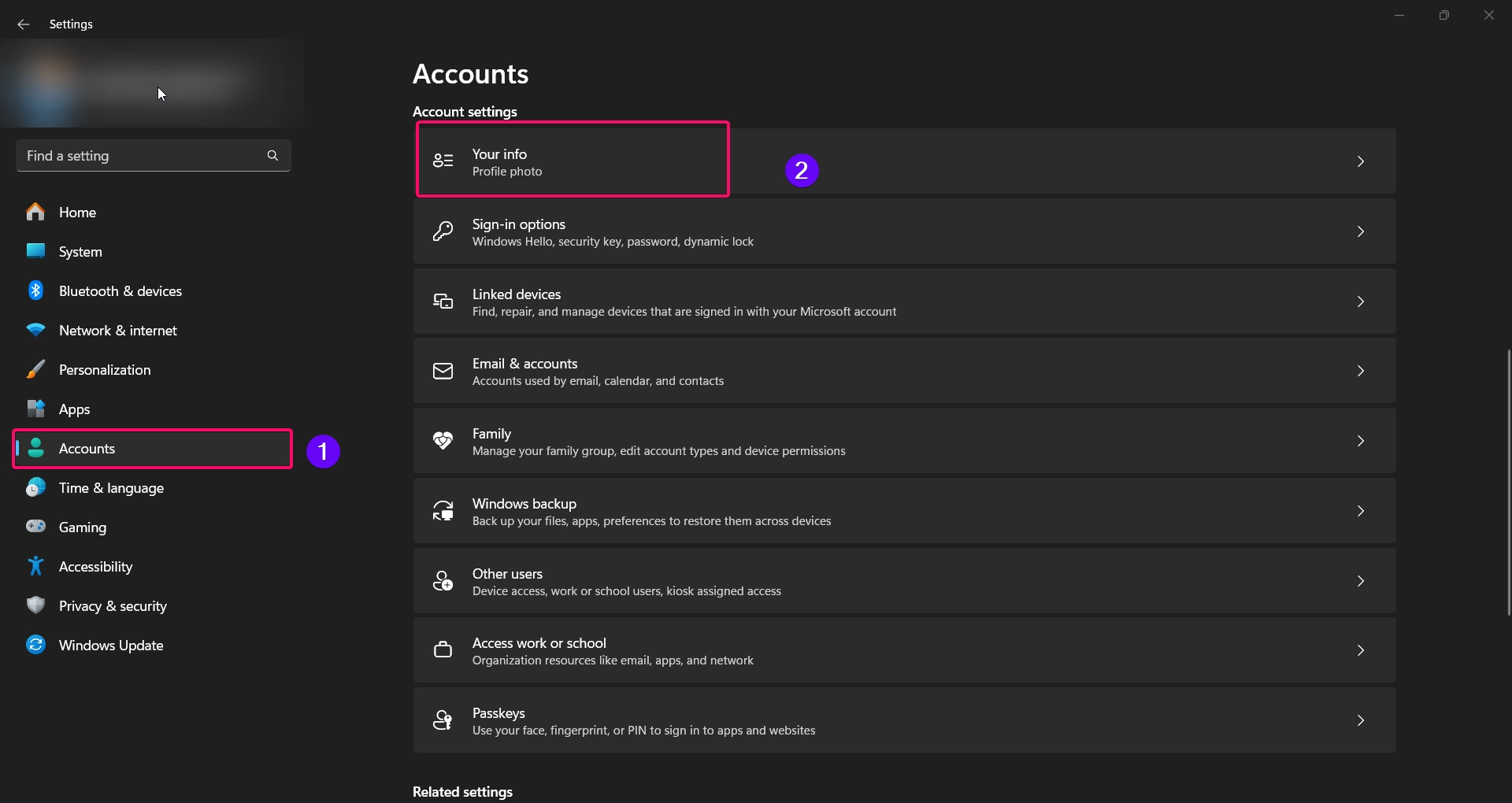Expand Your info chevron
Viewport: 1512px width, 803px height.
click(x=1361, y=161)
